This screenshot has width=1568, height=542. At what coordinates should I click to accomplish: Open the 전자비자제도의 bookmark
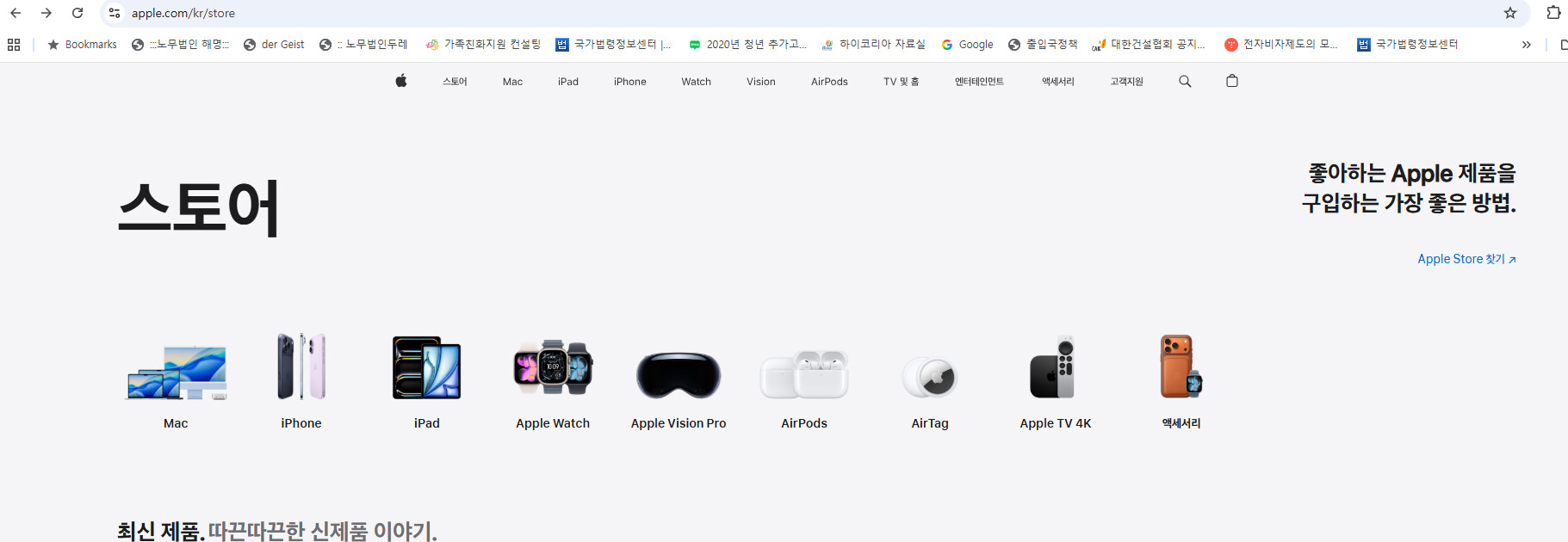(1281, 45)
